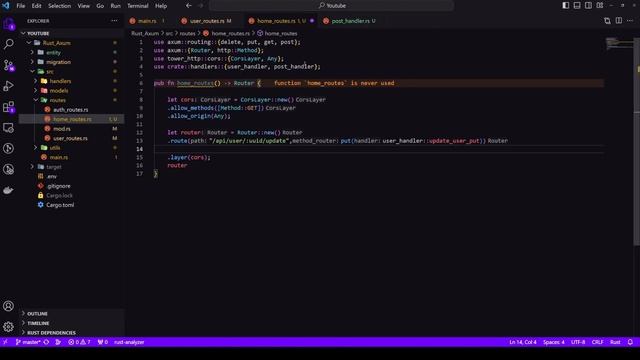
Task: Change indentation via Spaces: 4
Action: click(x=554, y=342)
